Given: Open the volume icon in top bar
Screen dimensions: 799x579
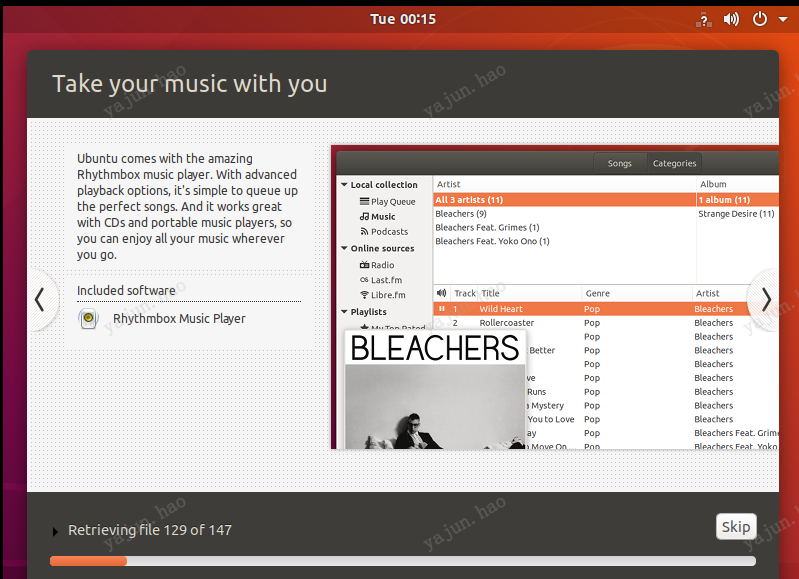Looking at the screenshot, I should tap(731, 19).
